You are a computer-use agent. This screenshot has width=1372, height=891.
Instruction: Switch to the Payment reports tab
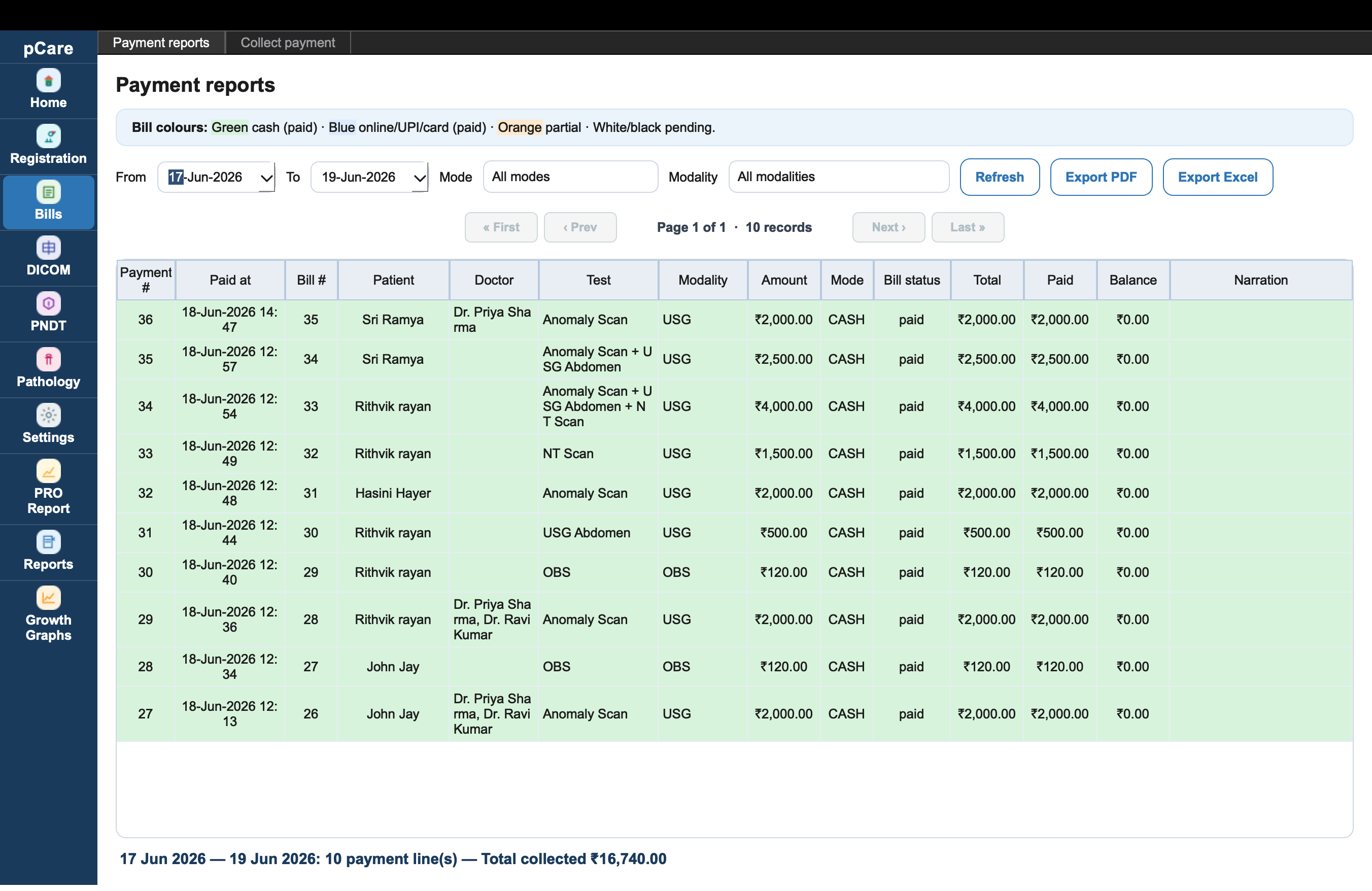(161, 43)
